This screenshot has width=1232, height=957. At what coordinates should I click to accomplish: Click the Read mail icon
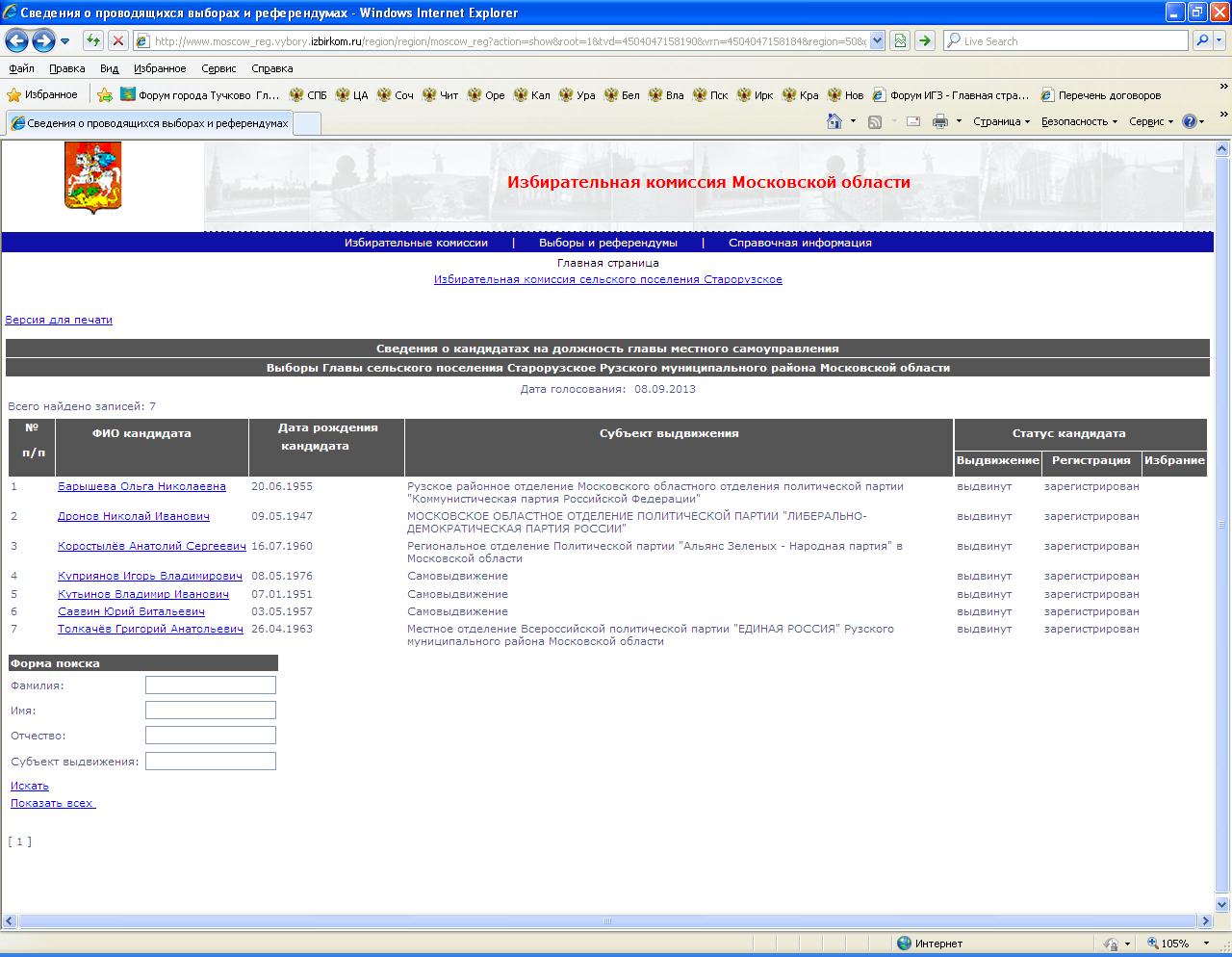coord(913,121)
